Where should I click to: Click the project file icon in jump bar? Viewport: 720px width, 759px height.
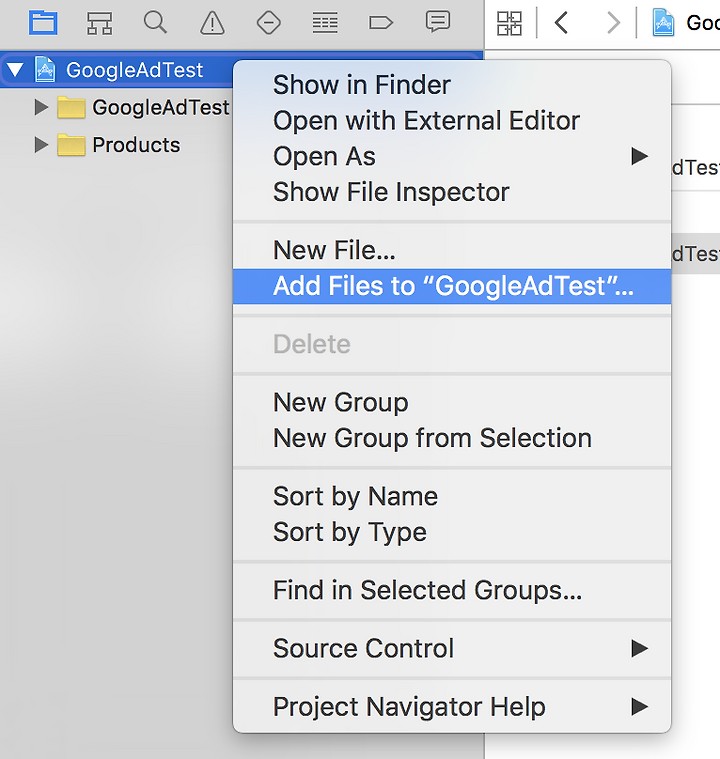pos(663,23)
